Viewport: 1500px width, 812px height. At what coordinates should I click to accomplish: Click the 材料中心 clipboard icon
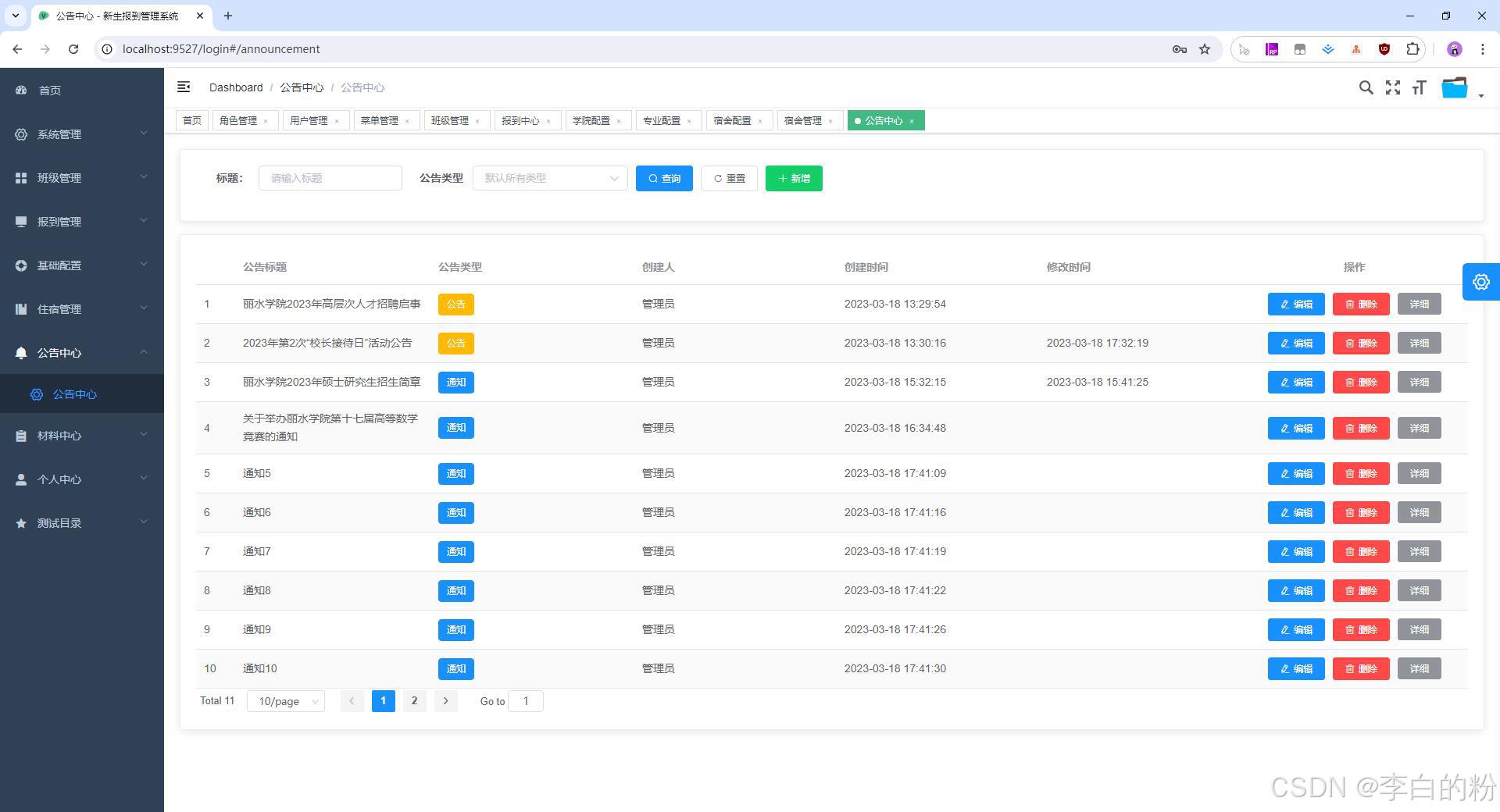pos(21,436)
